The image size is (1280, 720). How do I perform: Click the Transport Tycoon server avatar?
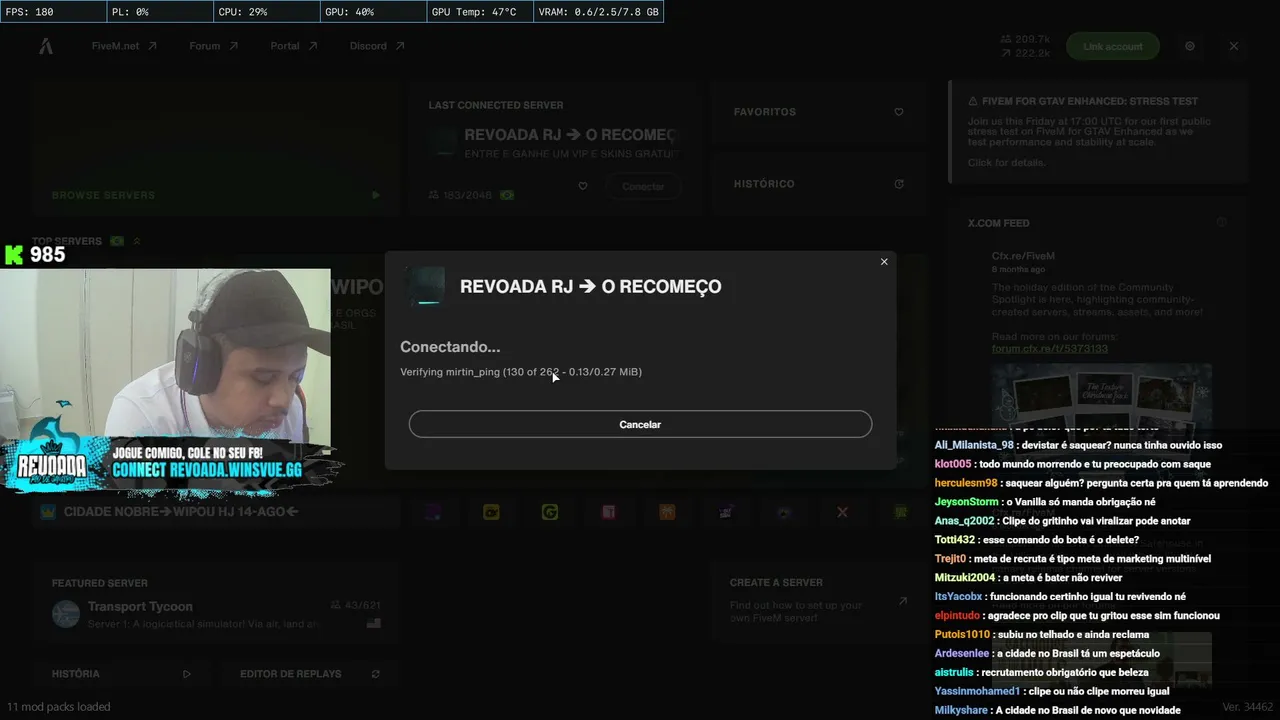66,613
